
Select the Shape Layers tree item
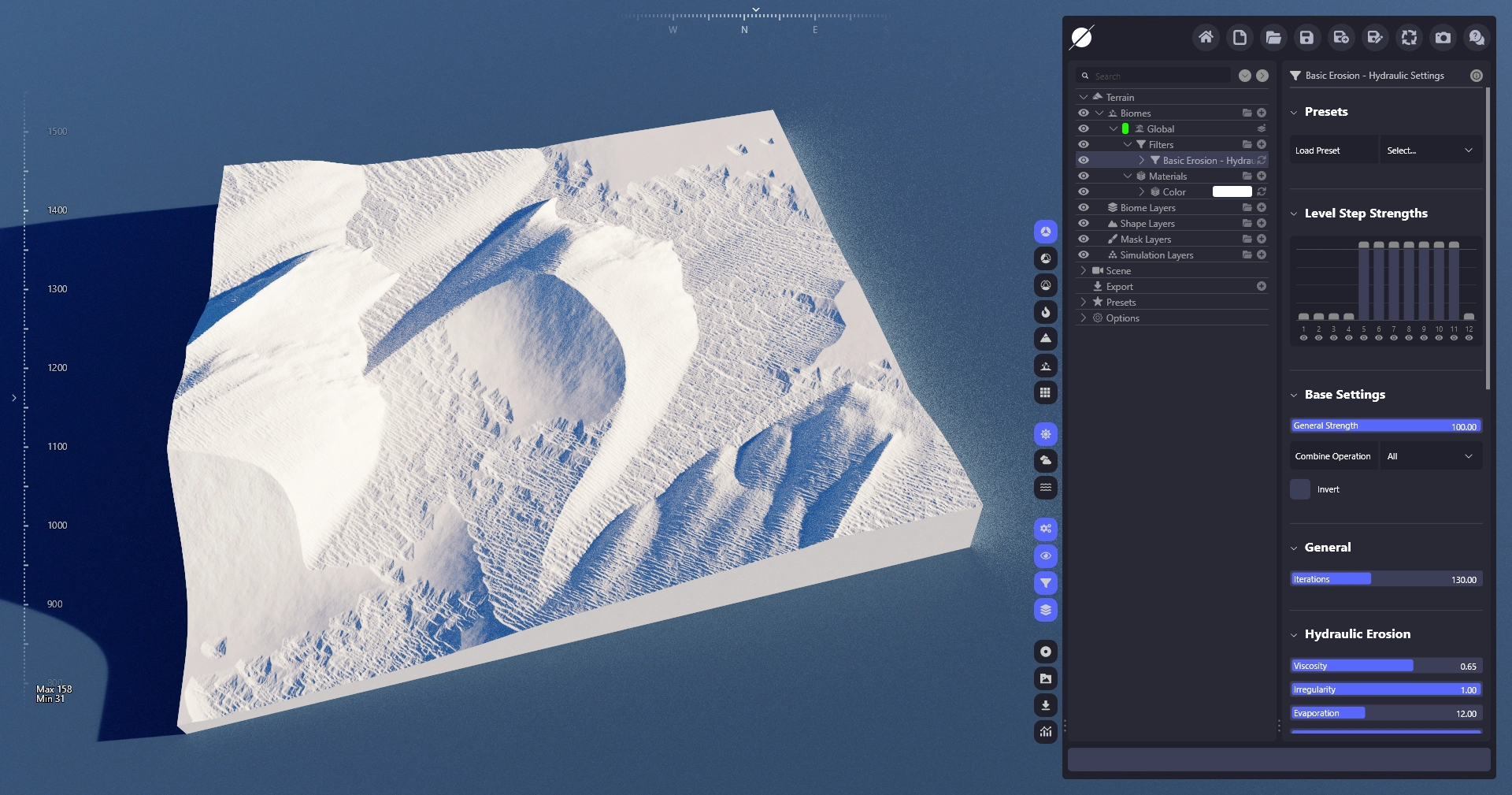coord(1147,224)
